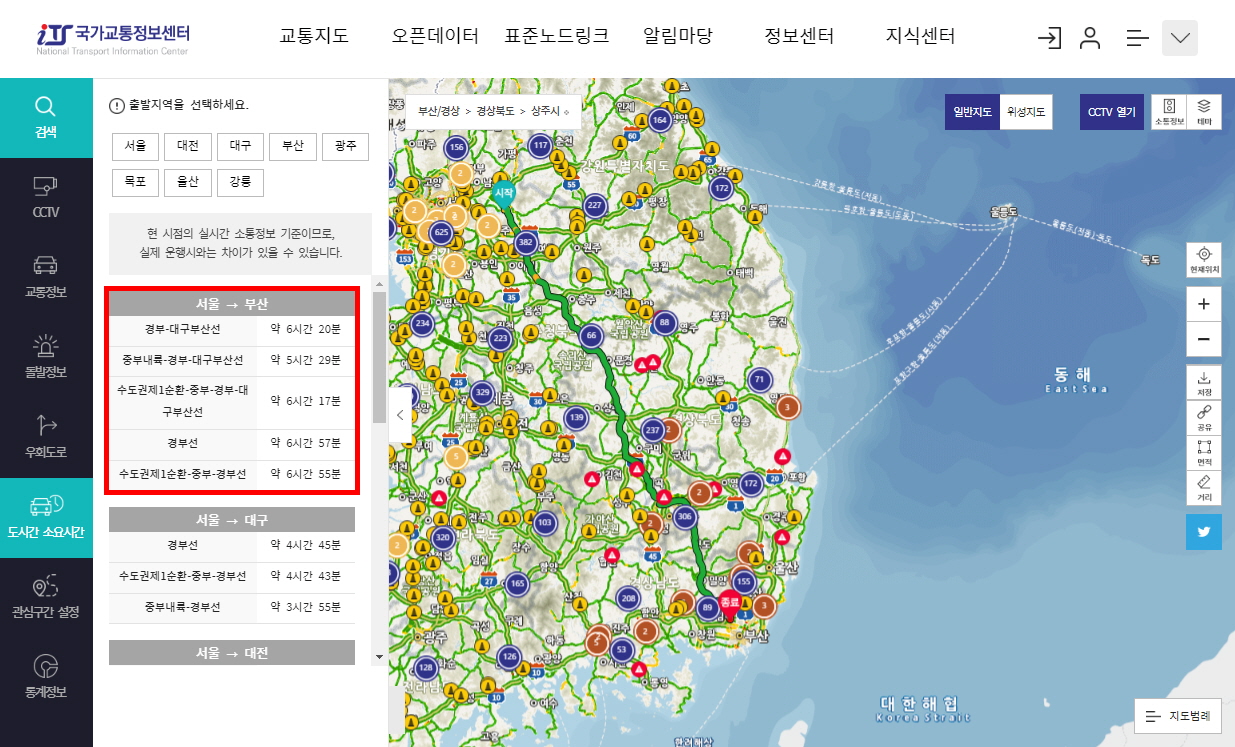Open the 지도범례 map legend
The image size is (1235, 747).
coord(1178,716)
